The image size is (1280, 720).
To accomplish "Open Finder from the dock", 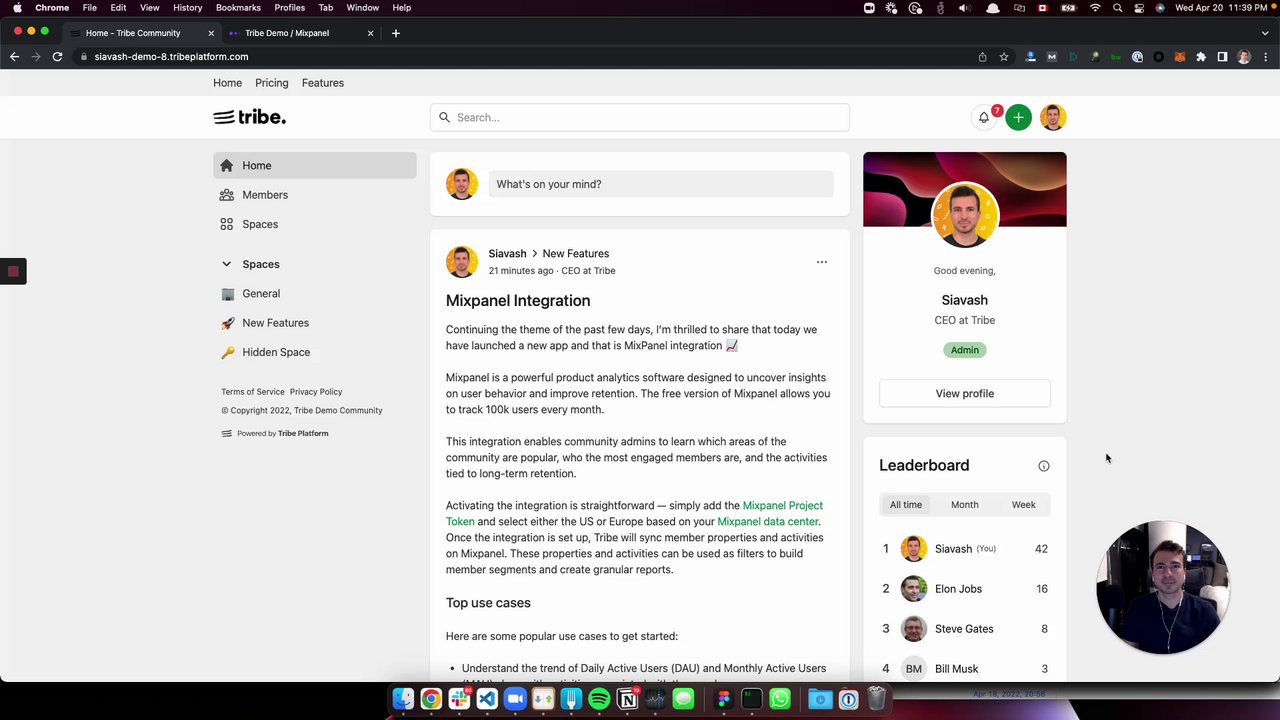I will [403, 699].
